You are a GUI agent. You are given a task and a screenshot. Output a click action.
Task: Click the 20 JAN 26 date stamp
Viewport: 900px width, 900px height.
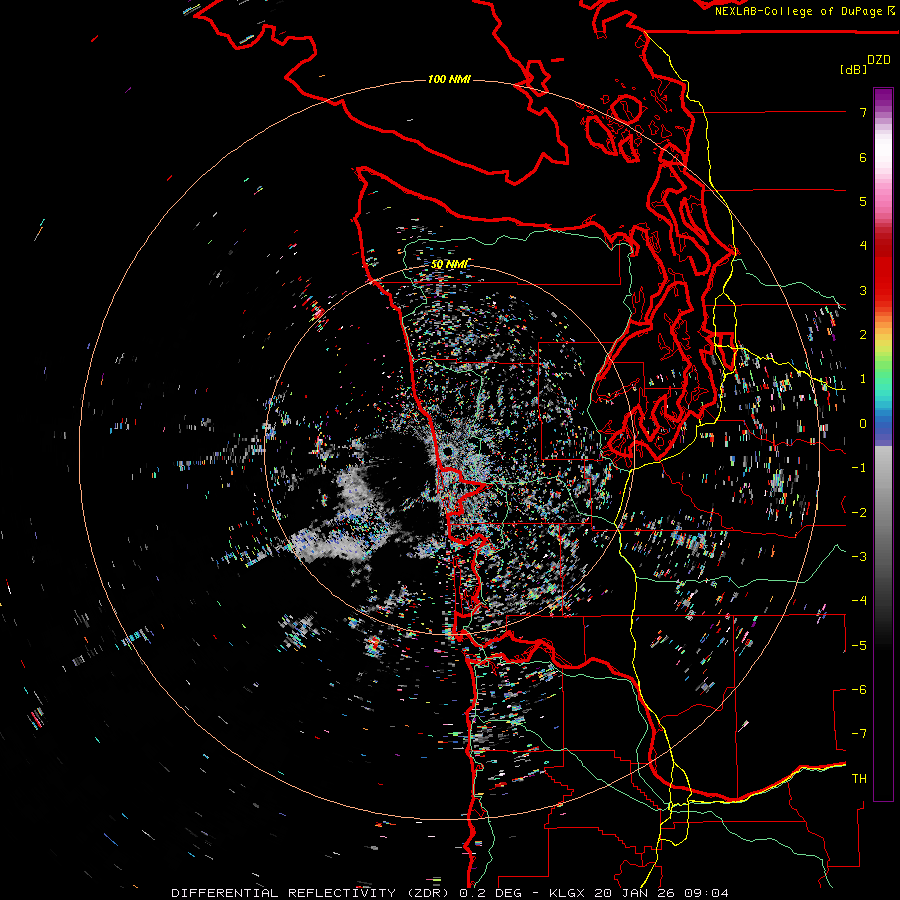pos(634,893)
